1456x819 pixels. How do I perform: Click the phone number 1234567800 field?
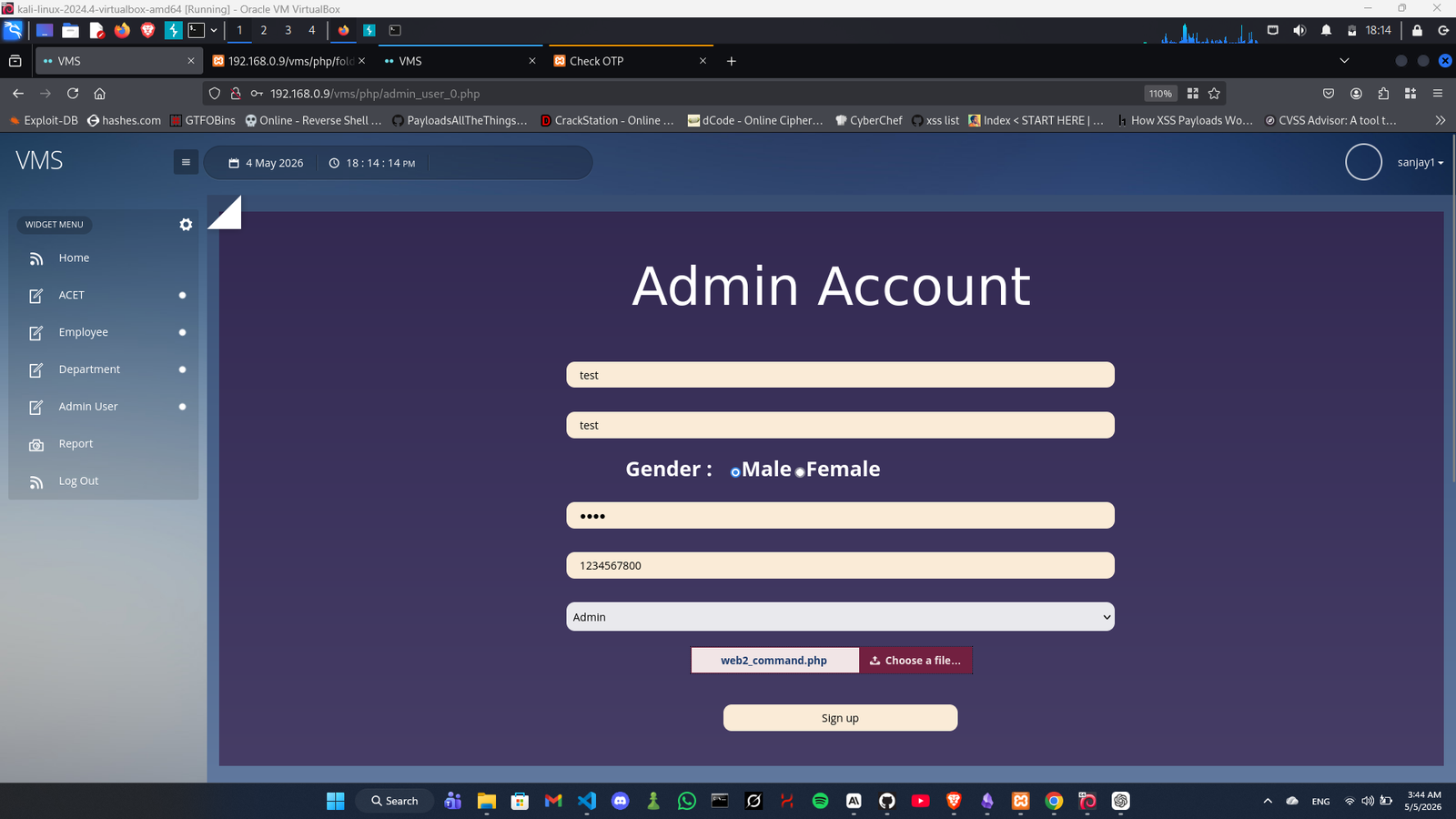(840, 565)
